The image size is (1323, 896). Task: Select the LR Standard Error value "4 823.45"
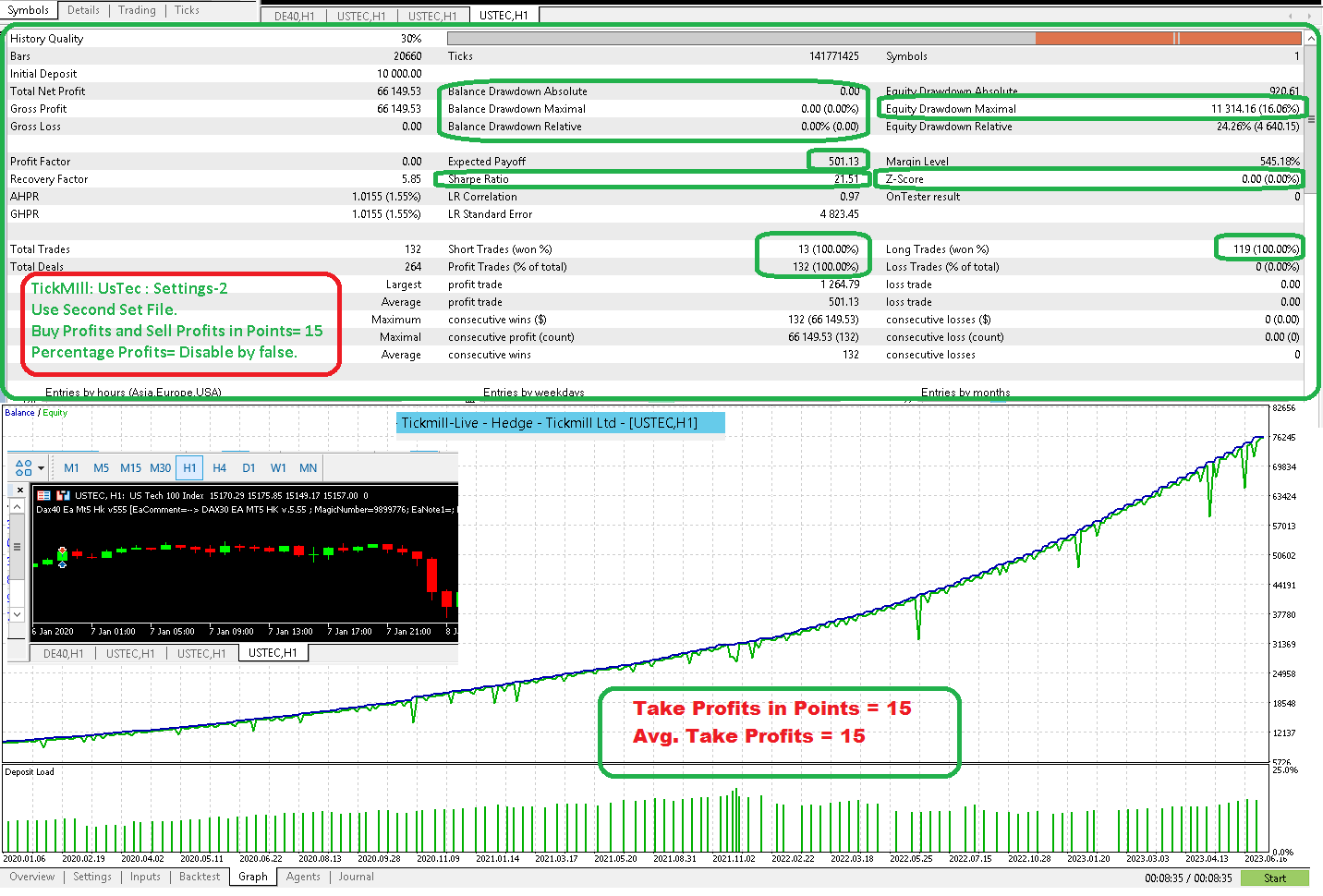(x=840, y=214)
